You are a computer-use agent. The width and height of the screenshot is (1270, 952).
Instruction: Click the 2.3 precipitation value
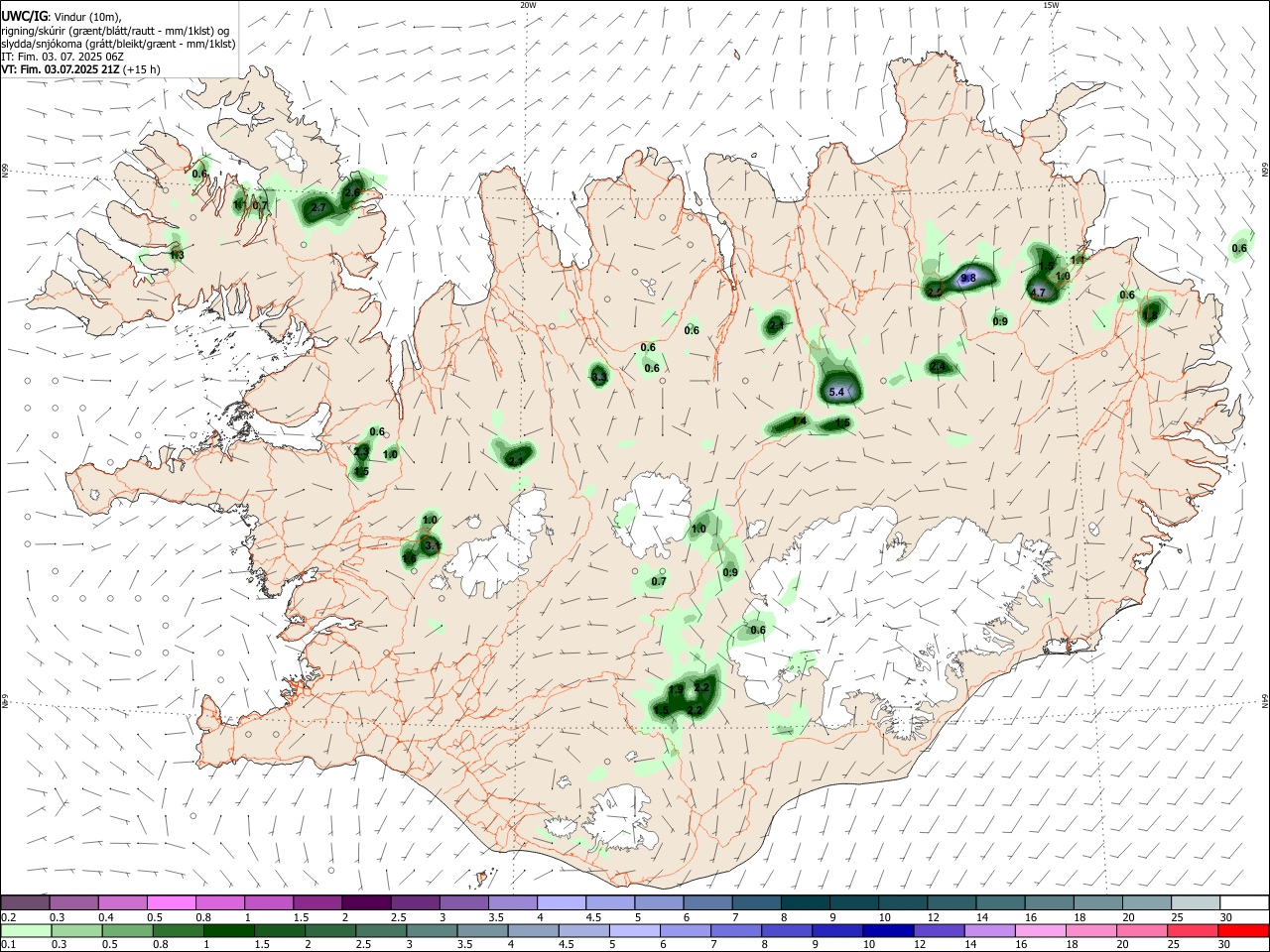(x=361, y=451)
